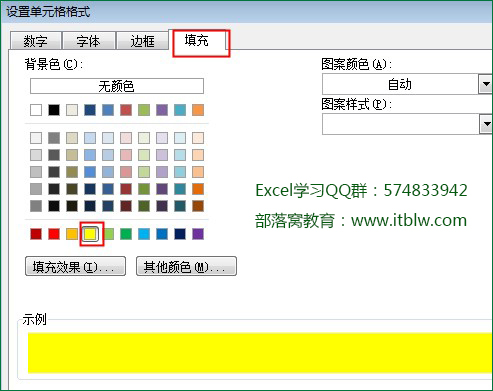This screenshot has height=391, width=493.
Task: Expand the 图案样式 dropdown arrow
Action: 486,124
